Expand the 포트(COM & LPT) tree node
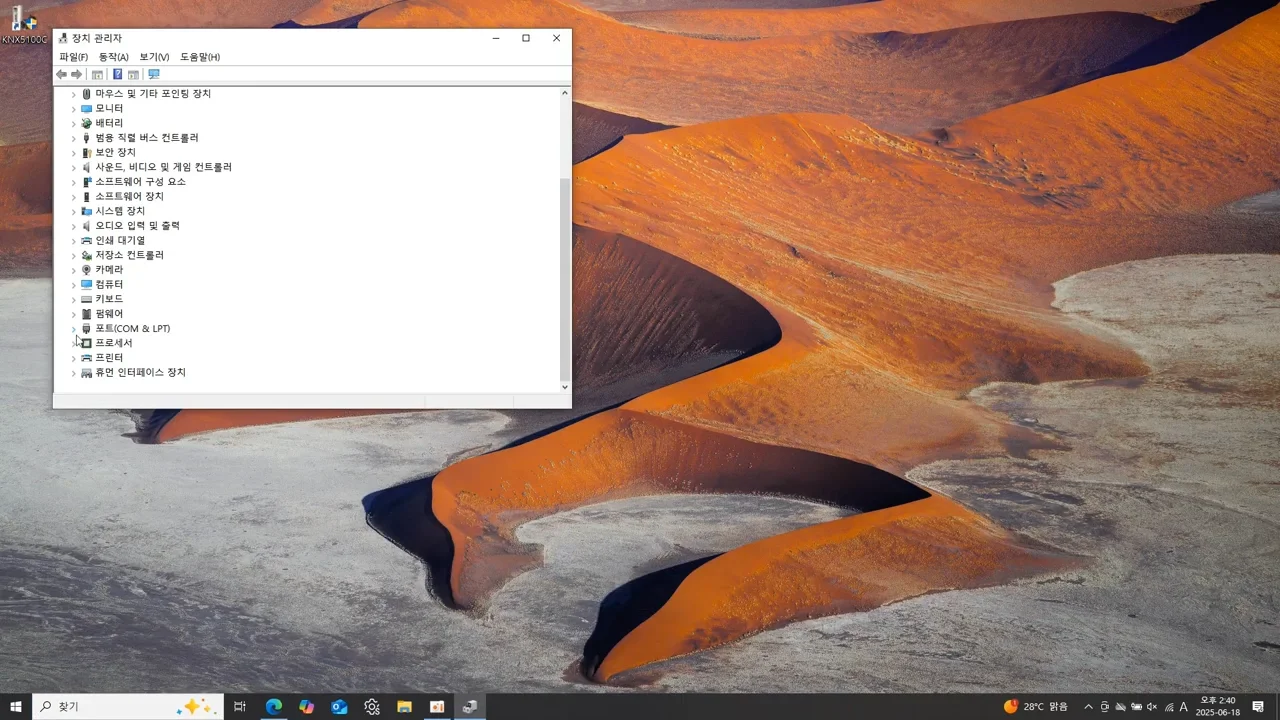This screenshot has width=1280, height=720. [x=73, y=329]
